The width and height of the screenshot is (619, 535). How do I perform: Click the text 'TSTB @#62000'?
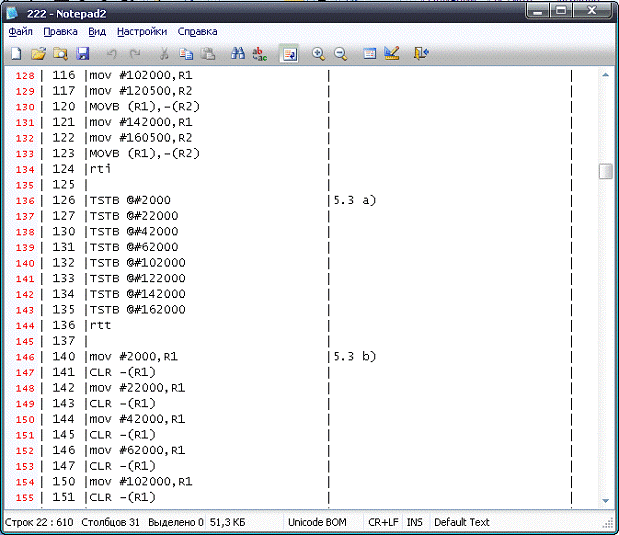point(134,247)
